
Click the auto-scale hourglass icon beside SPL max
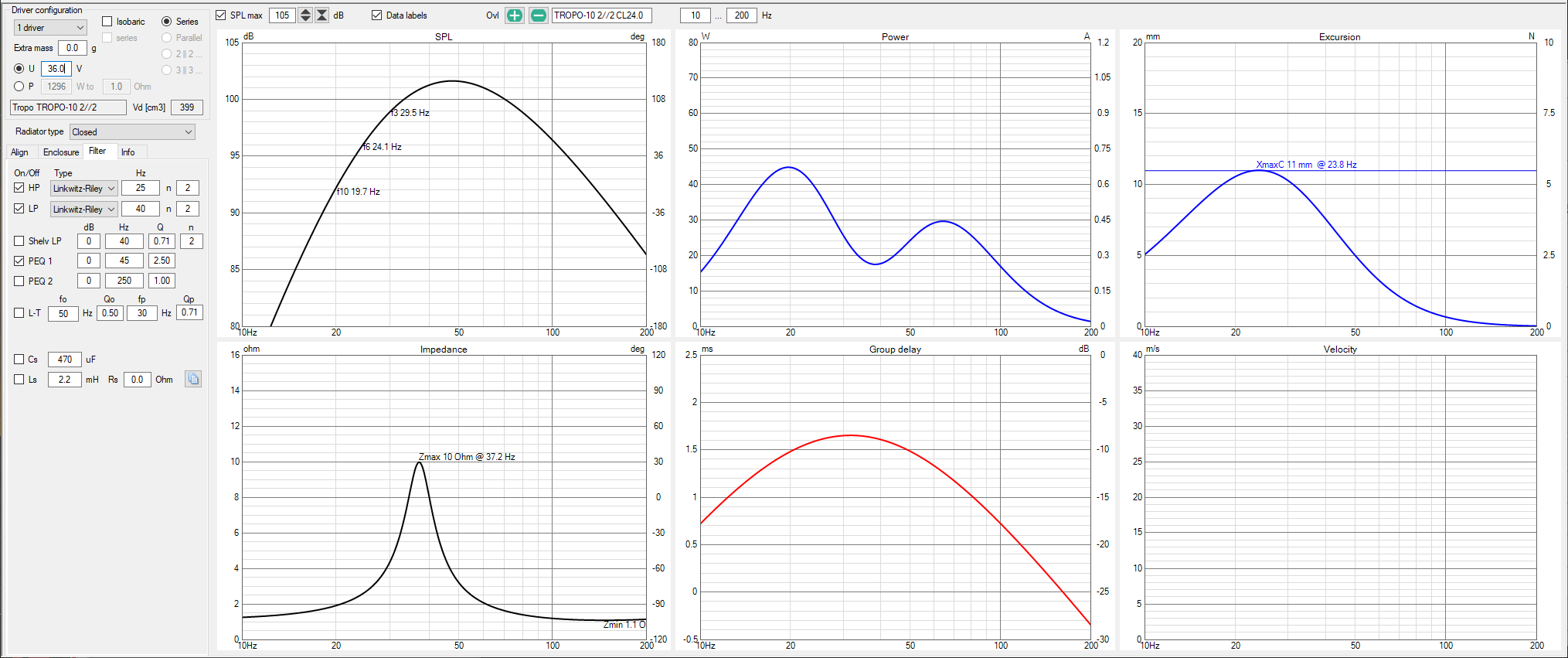tap(322, 15)
